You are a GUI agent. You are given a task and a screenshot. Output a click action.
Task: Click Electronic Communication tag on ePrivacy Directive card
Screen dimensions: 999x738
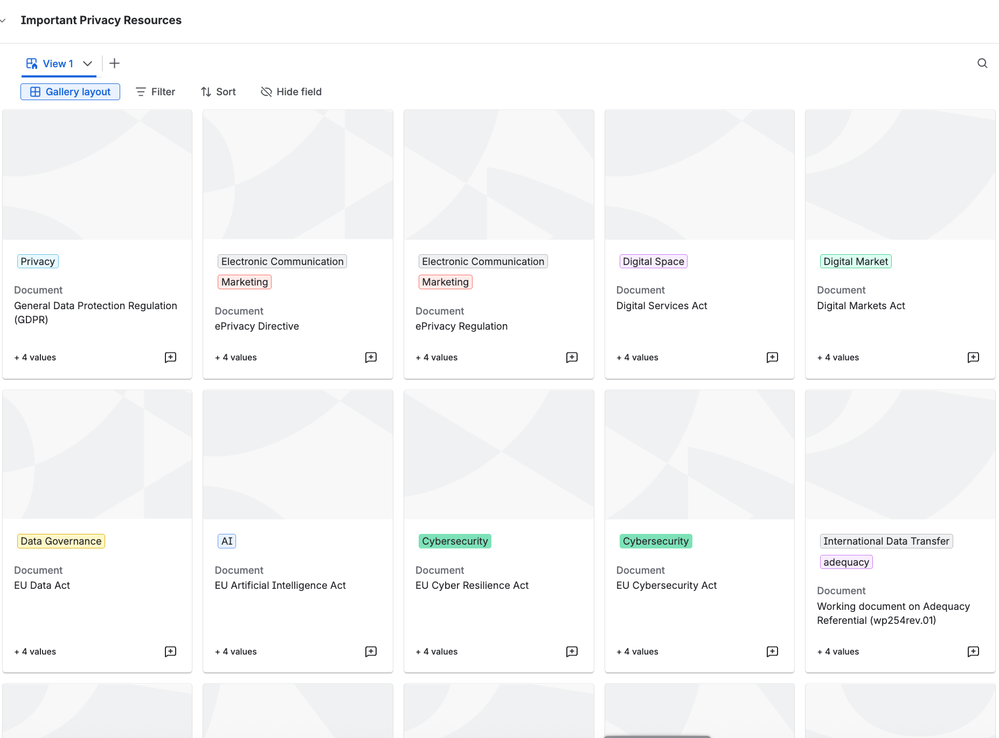[282, 261]
